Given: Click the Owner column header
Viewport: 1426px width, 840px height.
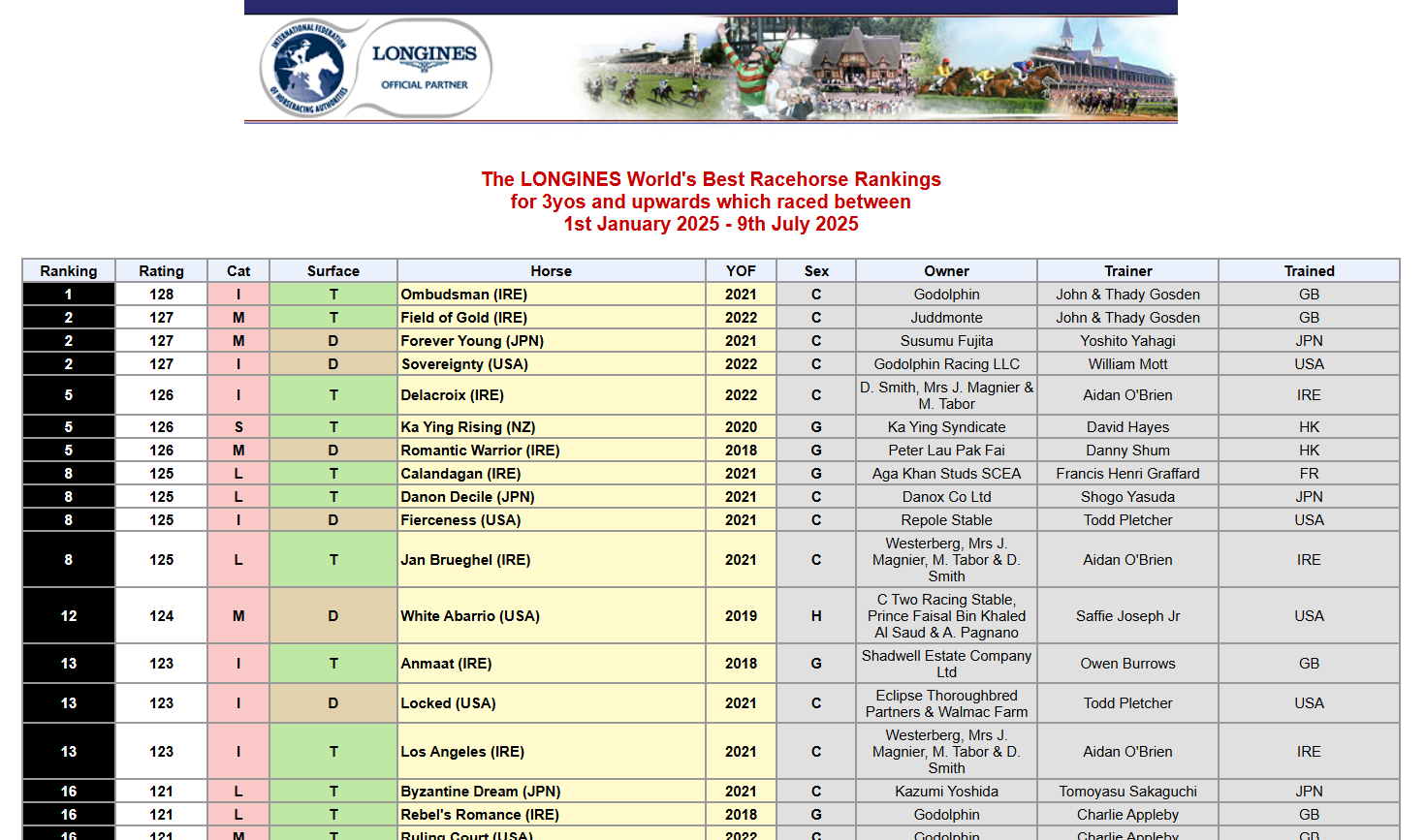Looking at the screenshot, I should click(947, 271).
